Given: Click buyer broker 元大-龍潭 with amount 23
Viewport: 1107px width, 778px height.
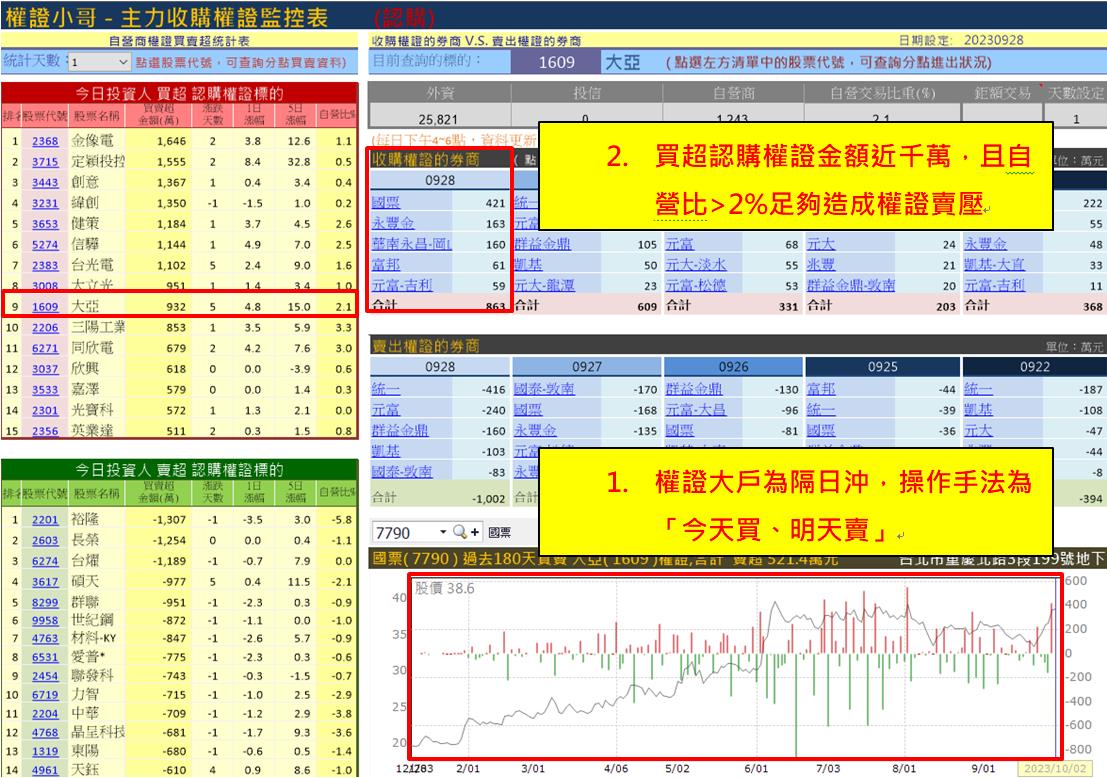Looking at the screenshot, I should [x=544, y=285].
